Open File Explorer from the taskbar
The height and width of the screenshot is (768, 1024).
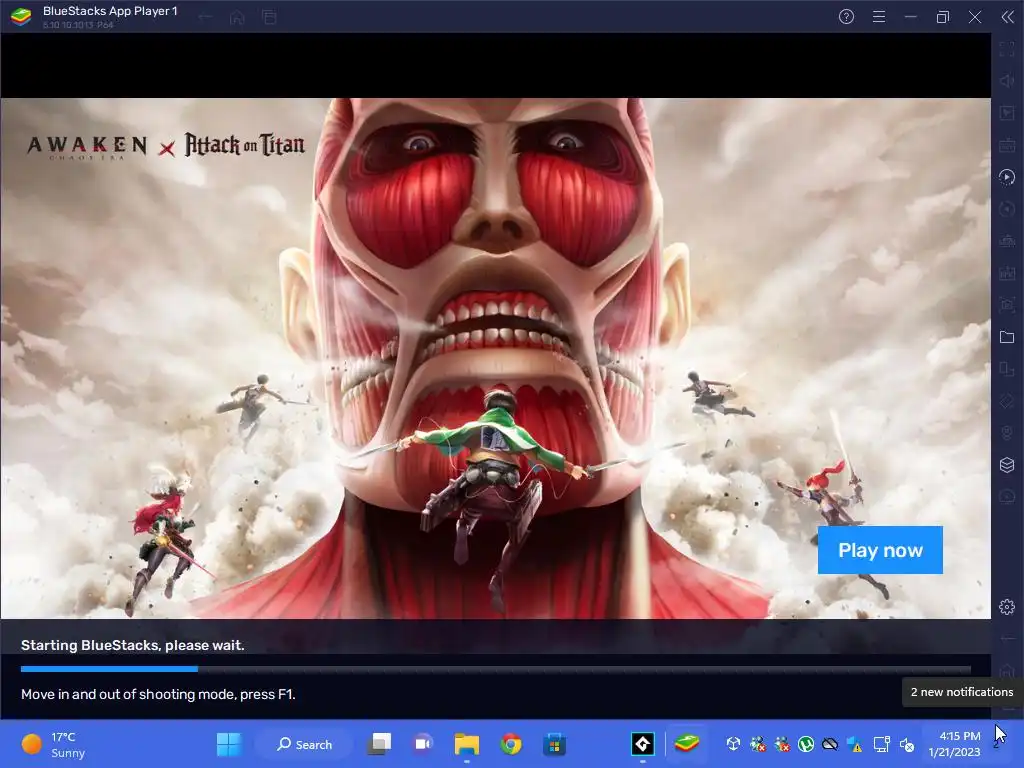point(467,744)
